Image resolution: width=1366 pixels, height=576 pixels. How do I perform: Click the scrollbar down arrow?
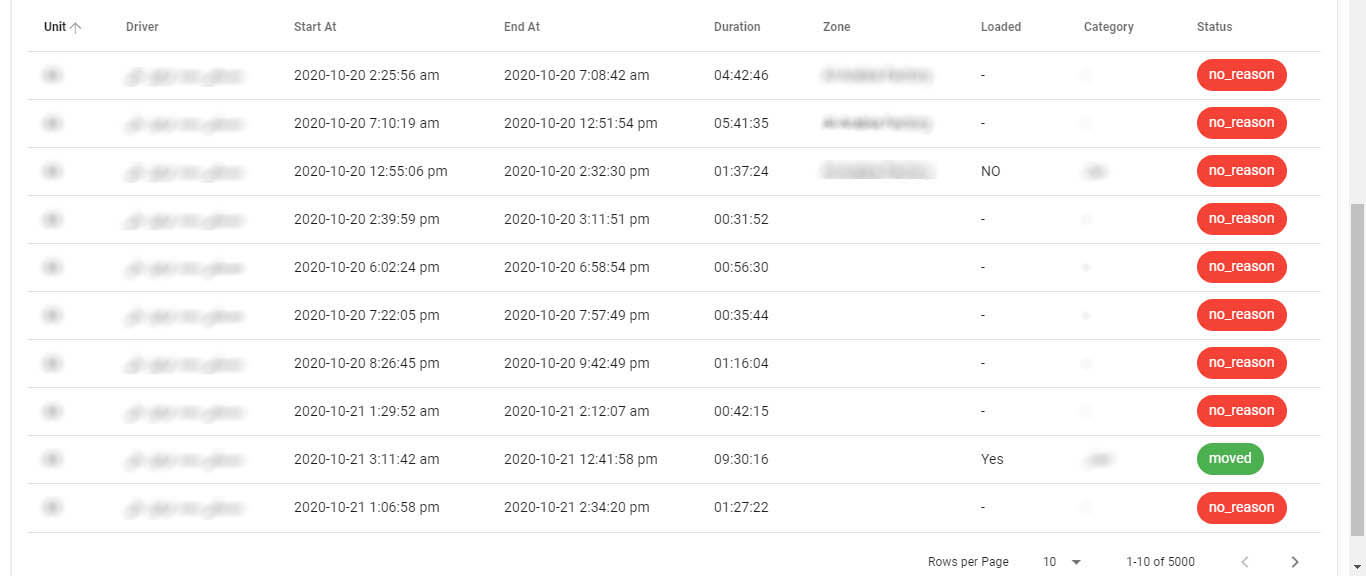[1357, 567]
